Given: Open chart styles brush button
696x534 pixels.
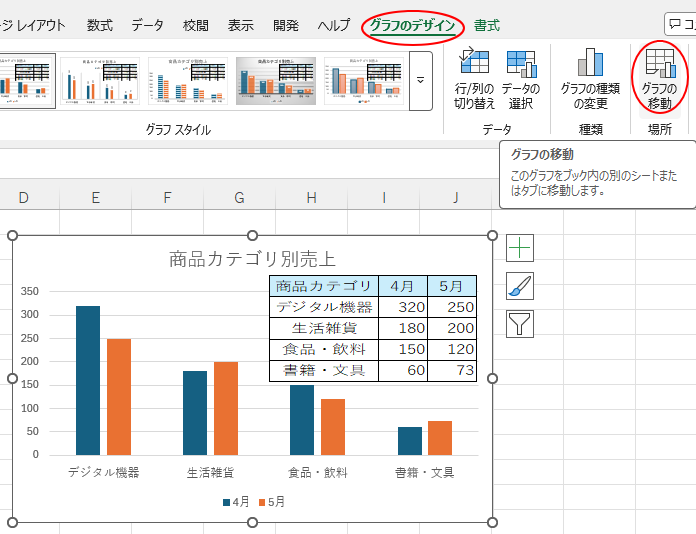Looking at the screenshot, I should click(x=520, y=286).
